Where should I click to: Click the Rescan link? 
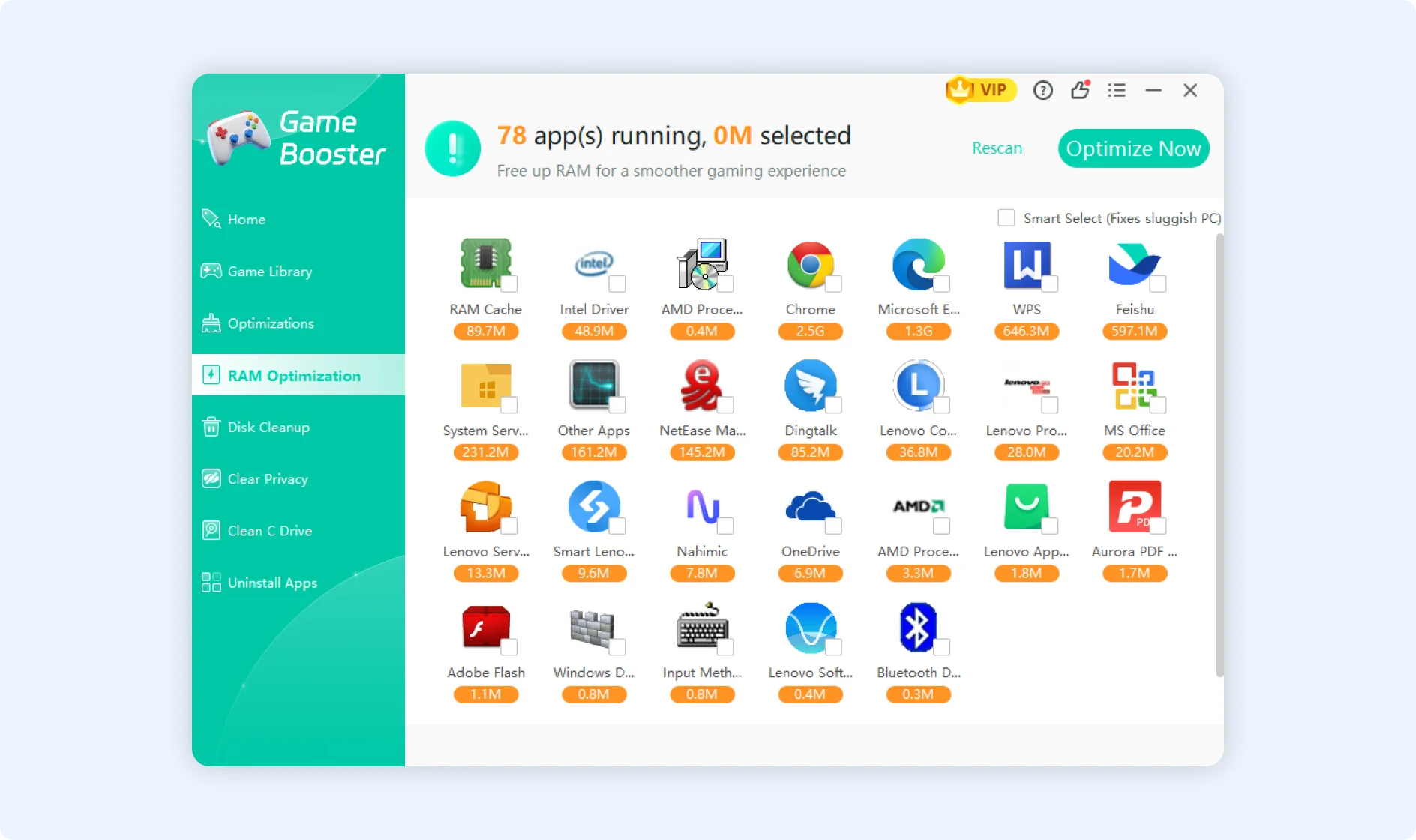997,148
